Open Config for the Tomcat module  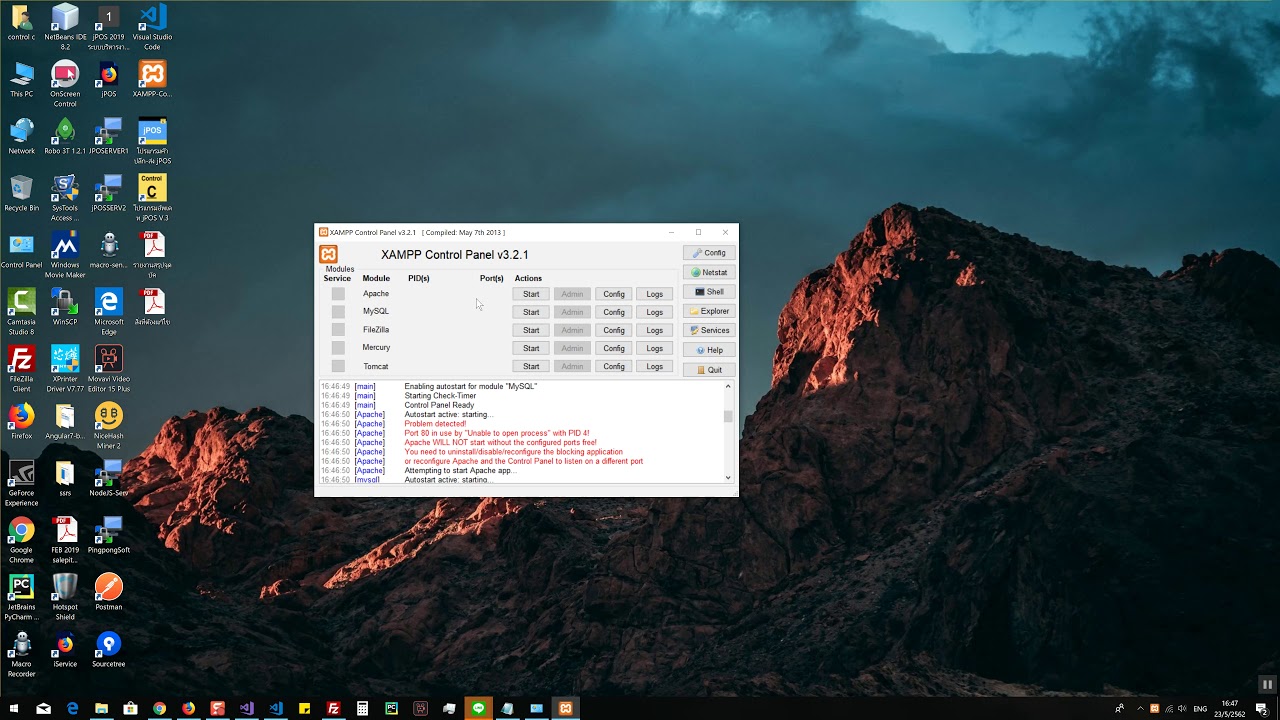614,366
